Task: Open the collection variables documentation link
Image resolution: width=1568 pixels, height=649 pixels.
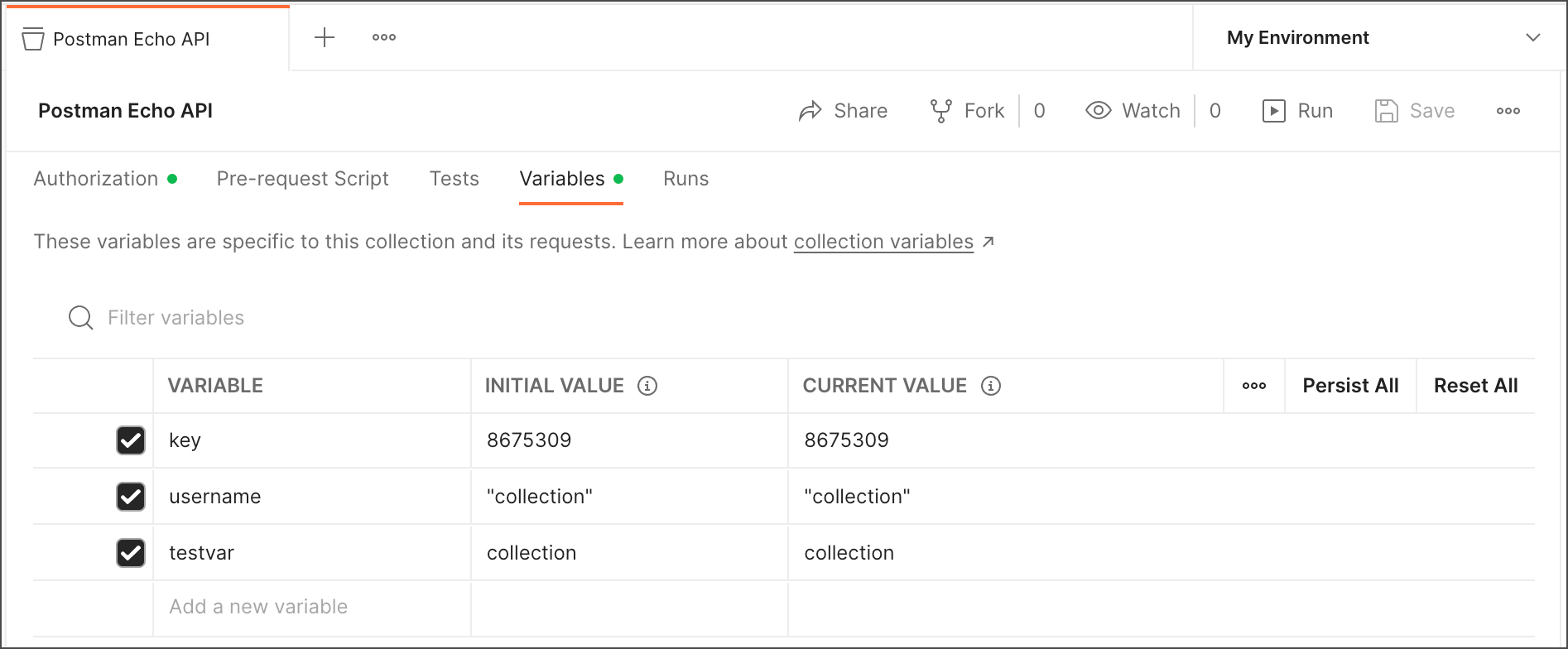Action: coord(883,242)
